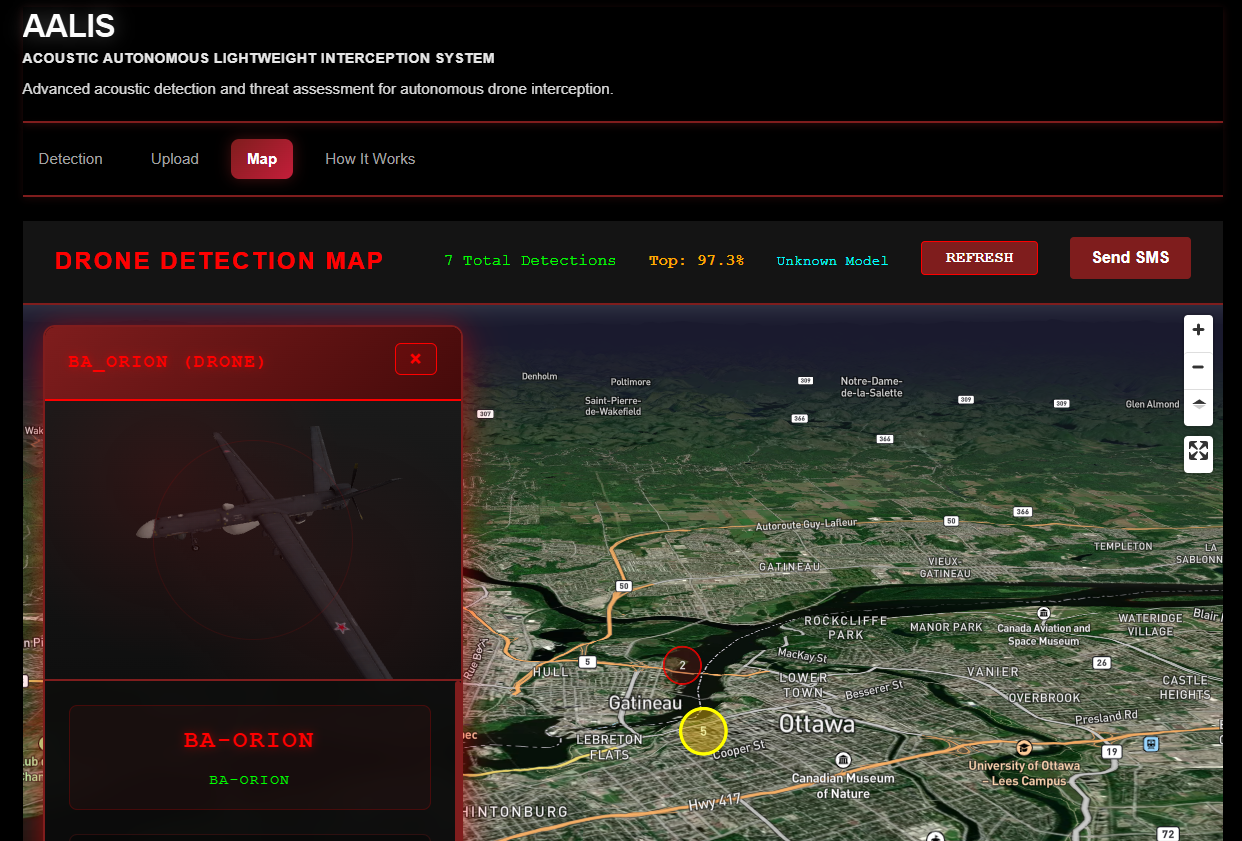
Task: Click the 'CASTLE HEIGHTS' map label
Action: click(1185, 687)
